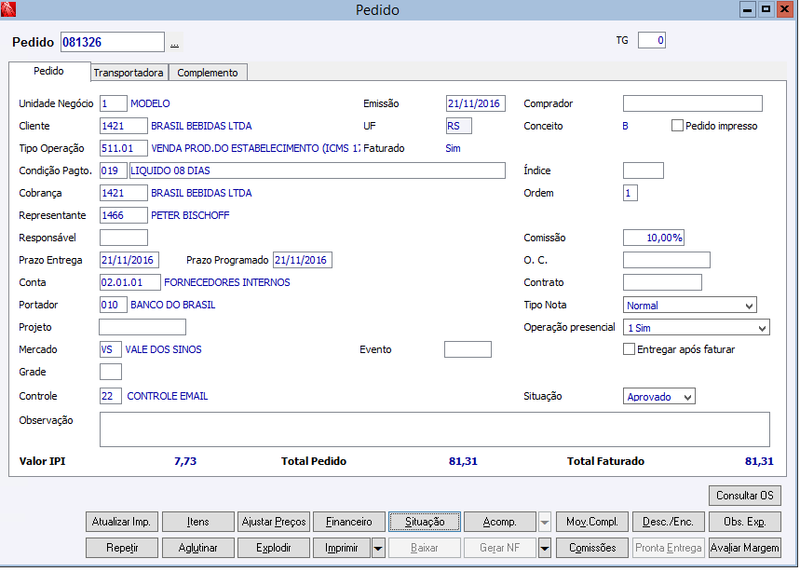The width and height of the screenshot is (800, 572).
Task: Click the empty Contrato field
Action: [x=662, y=282]
